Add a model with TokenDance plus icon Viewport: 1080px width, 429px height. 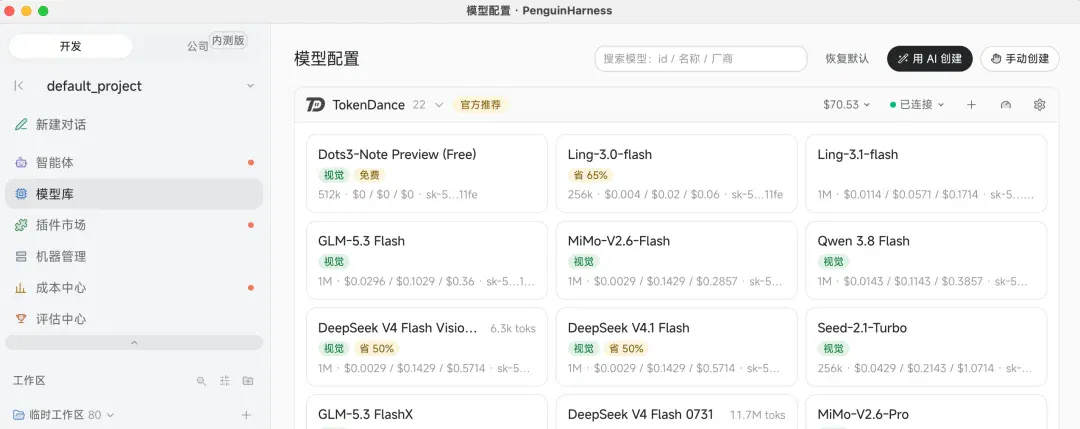click(971, 105)
